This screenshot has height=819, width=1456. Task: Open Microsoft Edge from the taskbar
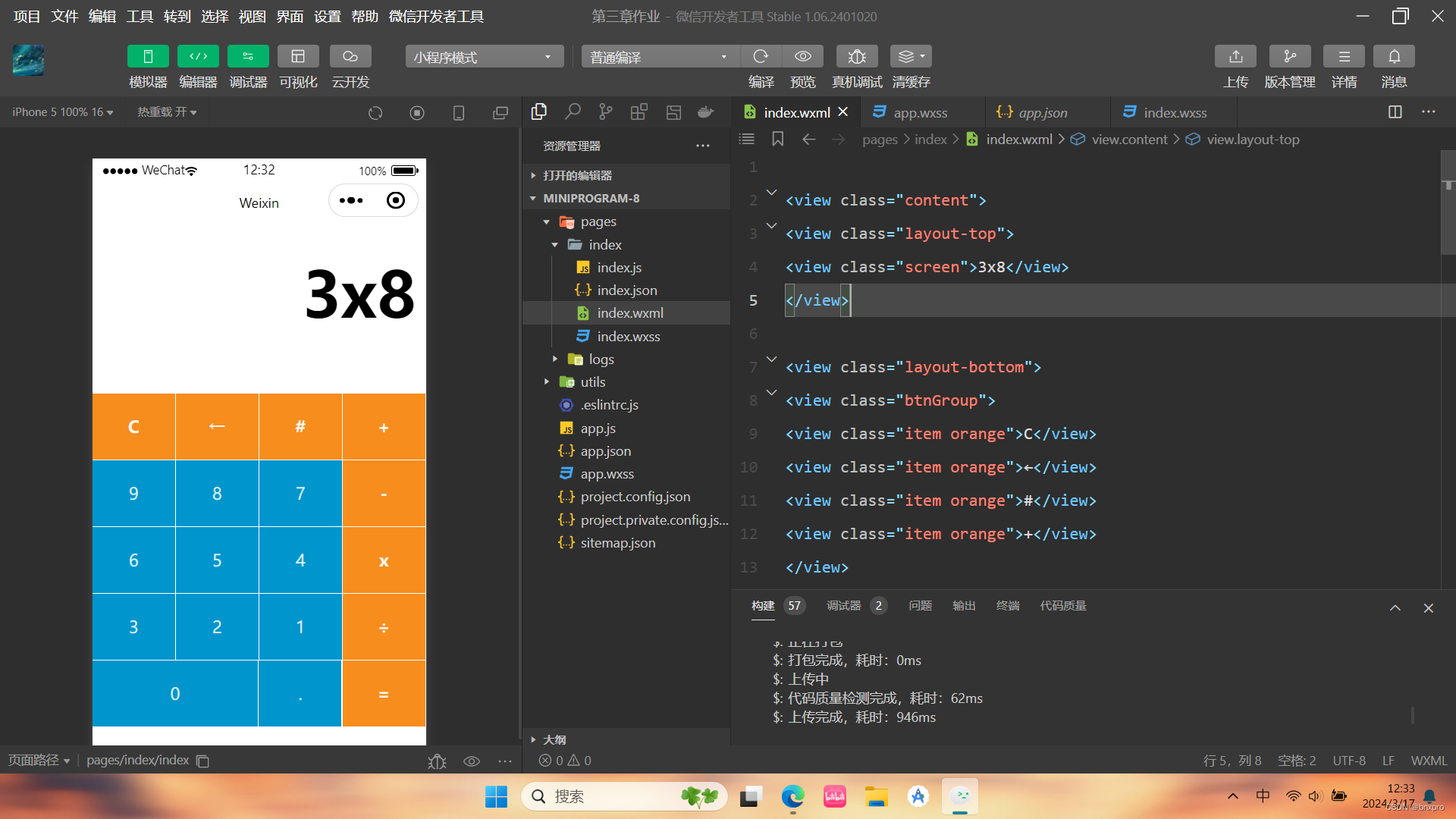[x=792, y=796]
